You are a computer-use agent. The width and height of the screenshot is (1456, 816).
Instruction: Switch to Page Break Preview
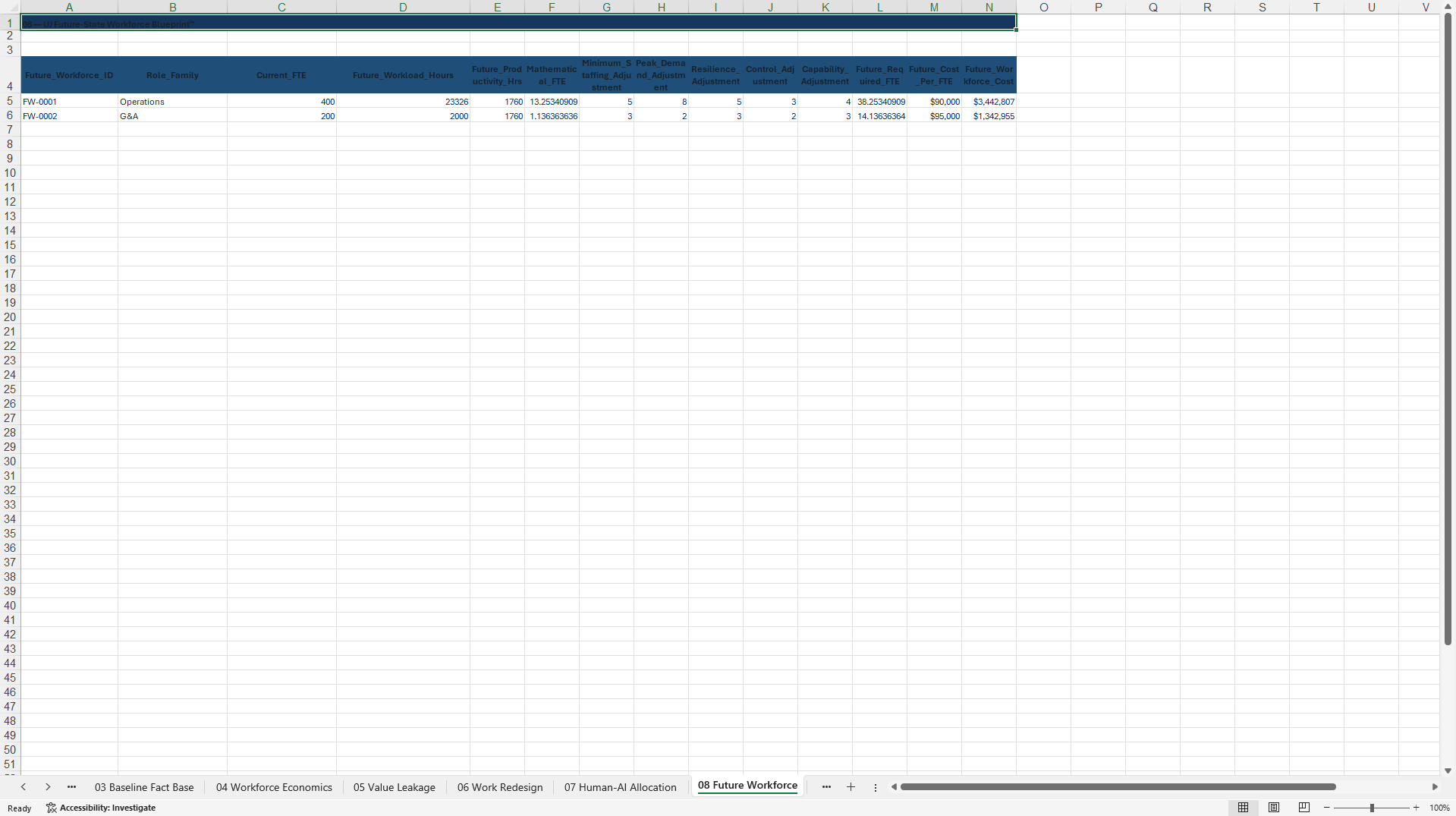pyautogui.click(x=1304, y=808)
